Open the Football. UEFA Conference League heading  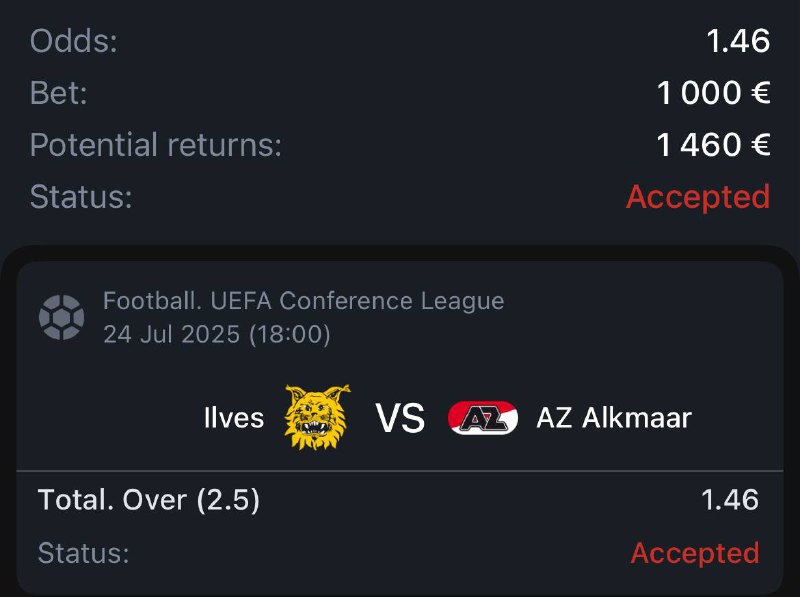(303, 300)
